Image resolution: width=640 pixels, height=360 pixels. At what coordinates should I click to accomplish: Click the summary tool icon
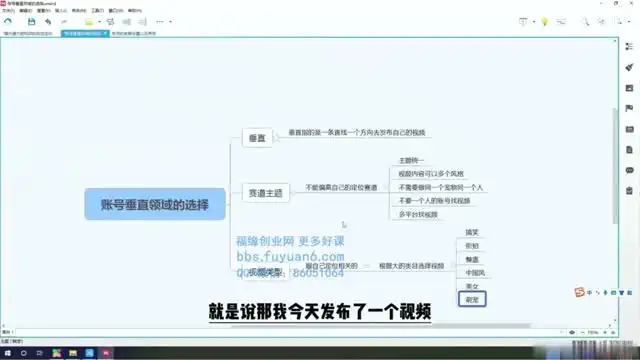pyautogui.click(x=143, y=22)
